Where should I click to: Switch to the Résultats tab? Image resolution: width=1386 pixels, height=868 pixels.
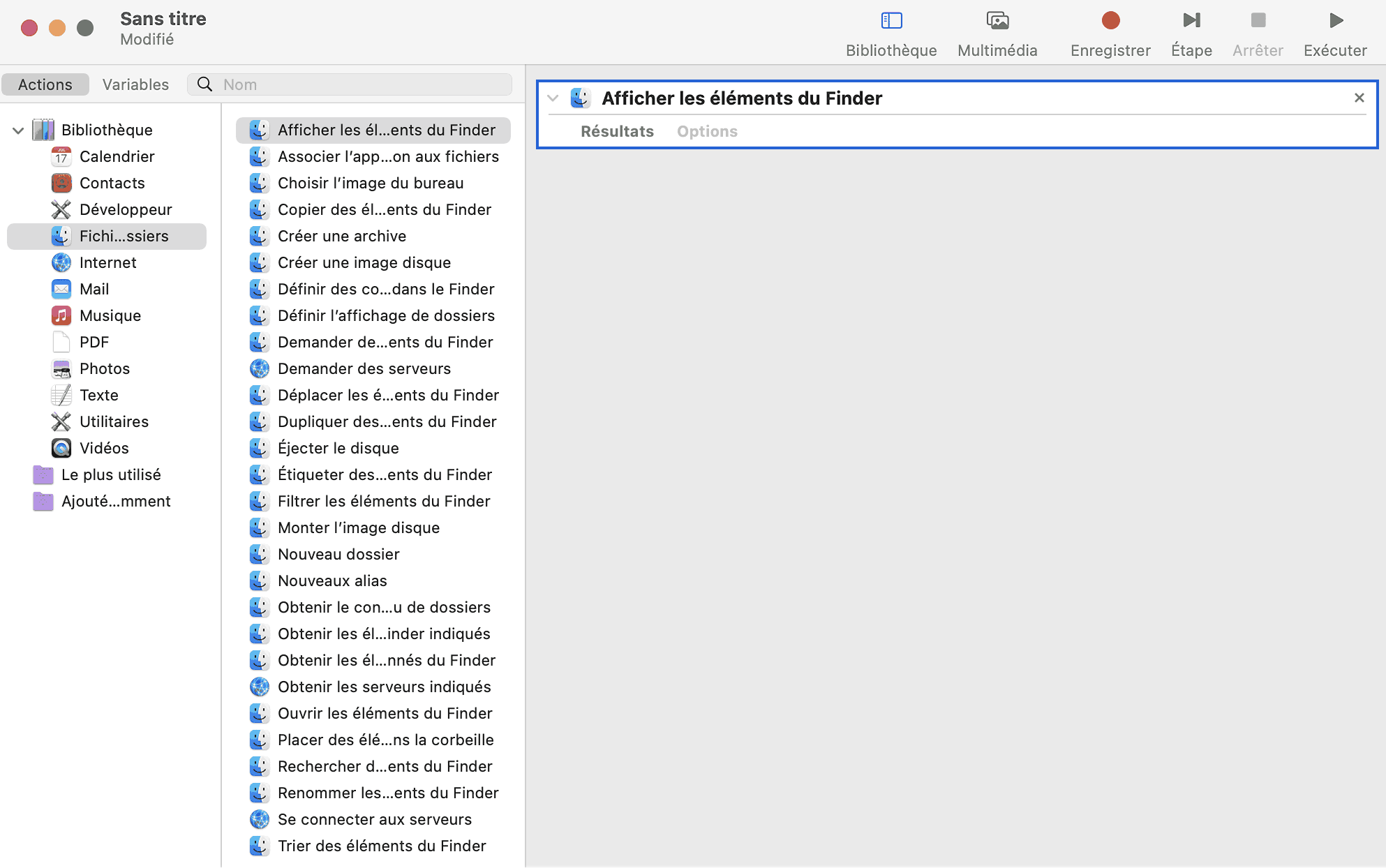[617, 131]
